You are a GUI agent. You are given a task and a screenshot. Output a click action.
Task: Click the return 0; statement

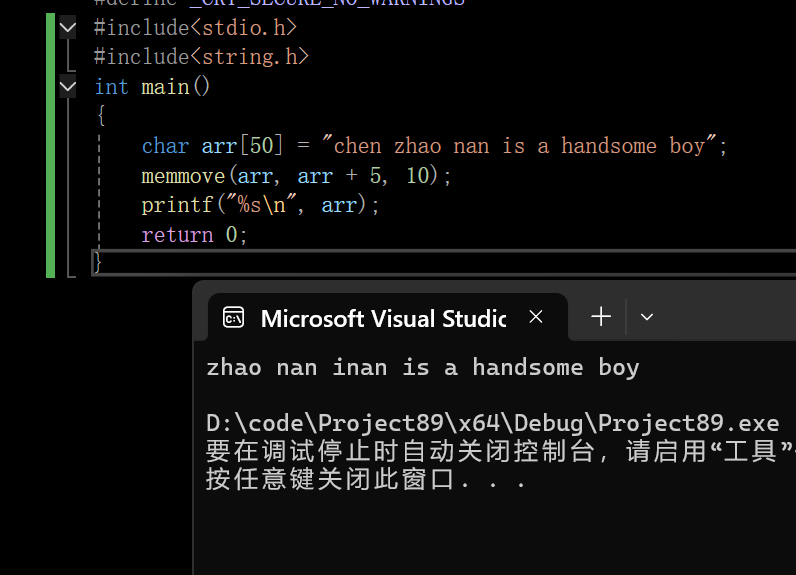pos(194,234)
